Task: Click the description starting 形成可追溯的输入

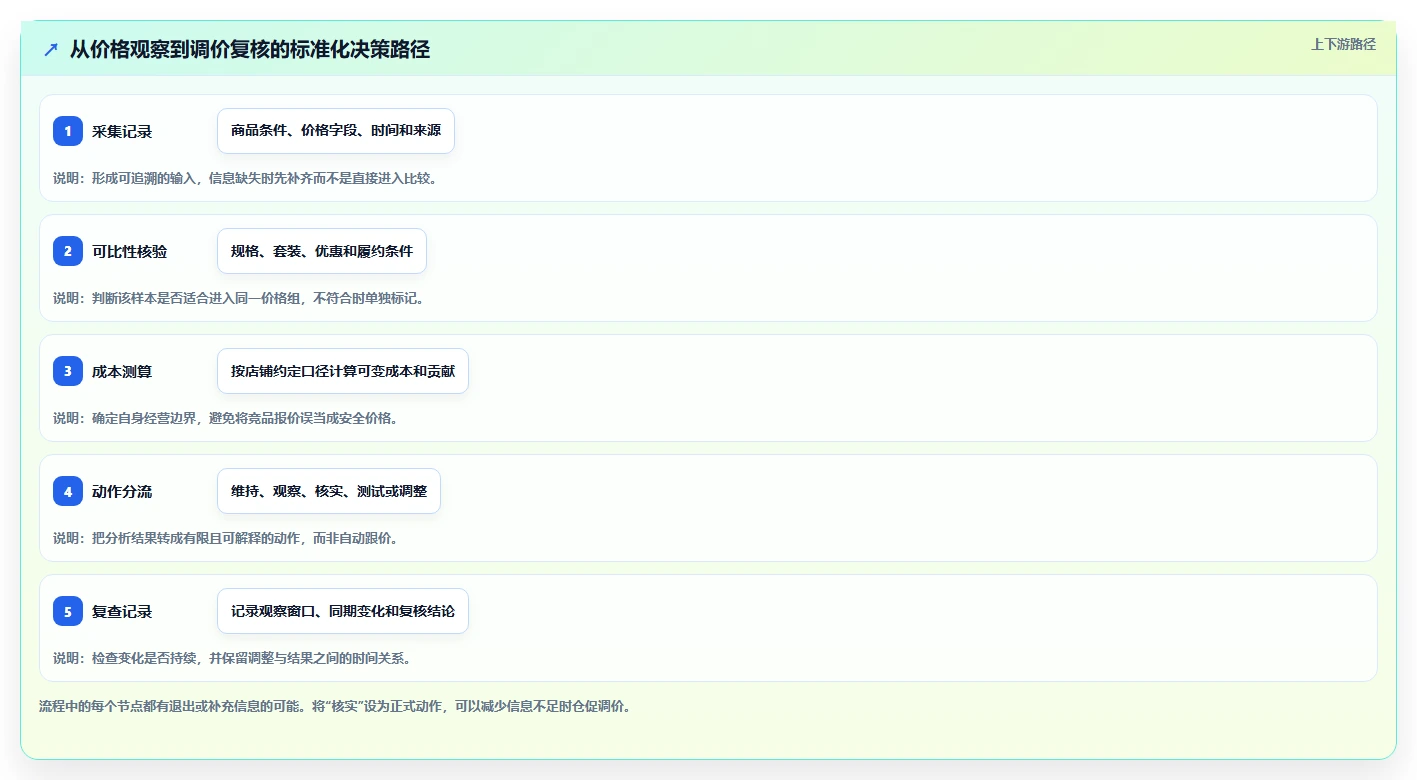Action: tap(245, 178)
